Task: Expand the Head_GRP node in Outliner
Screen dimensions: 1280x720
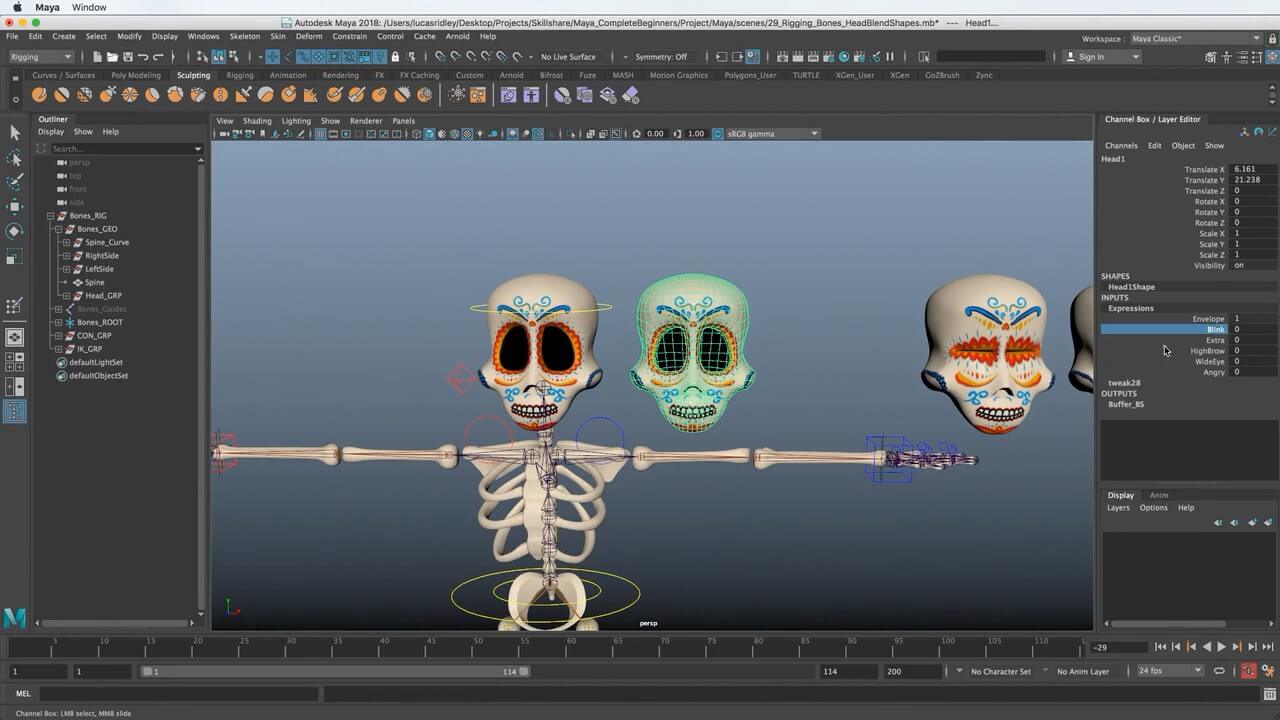Action: coord(66,296)
